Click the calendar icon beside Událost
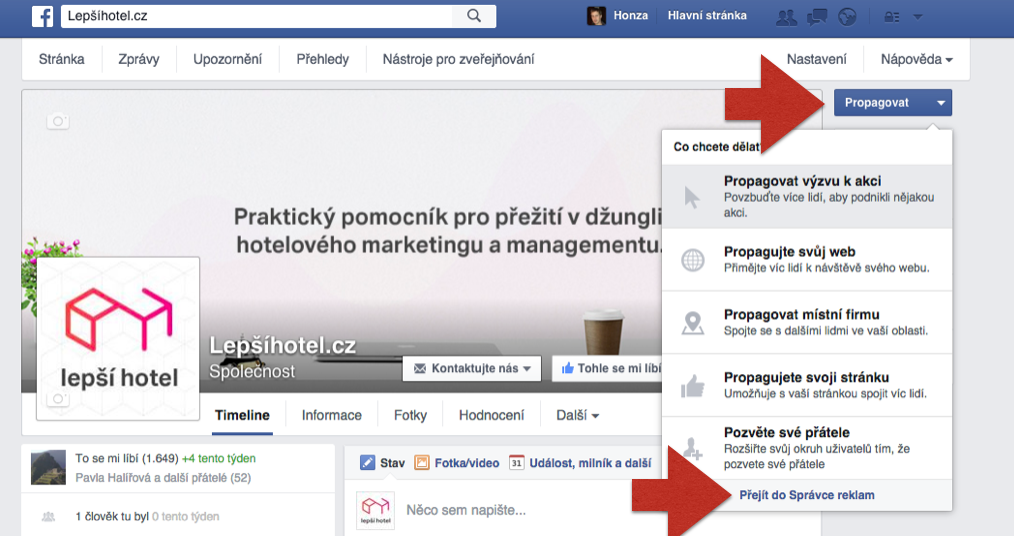This screenshot has height=536, width=1014. click(x=516, y=463)
